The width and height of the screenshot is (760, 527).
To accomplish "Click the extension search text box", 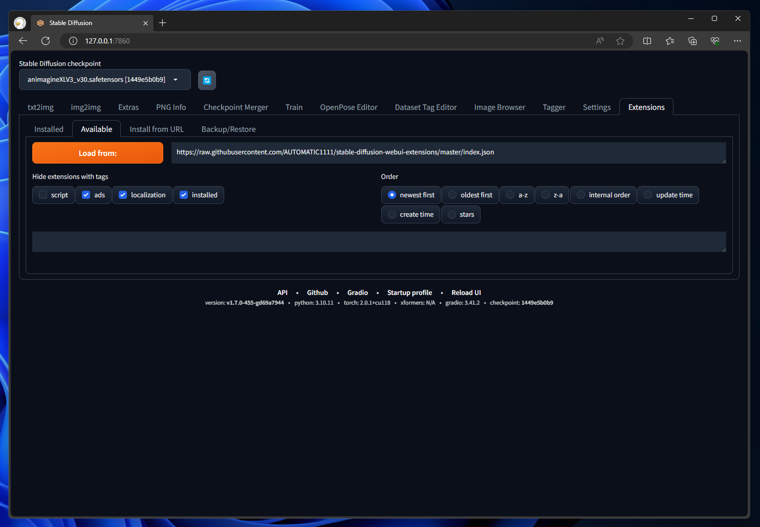I will point(379,241).
